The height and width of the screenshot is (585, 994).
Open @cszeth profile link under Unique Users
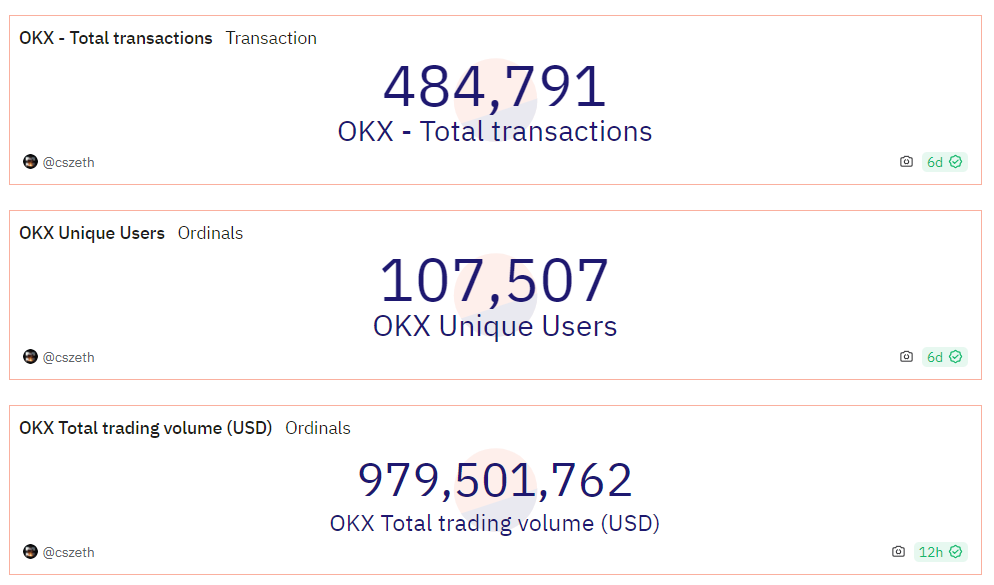[x=68, y=357]
